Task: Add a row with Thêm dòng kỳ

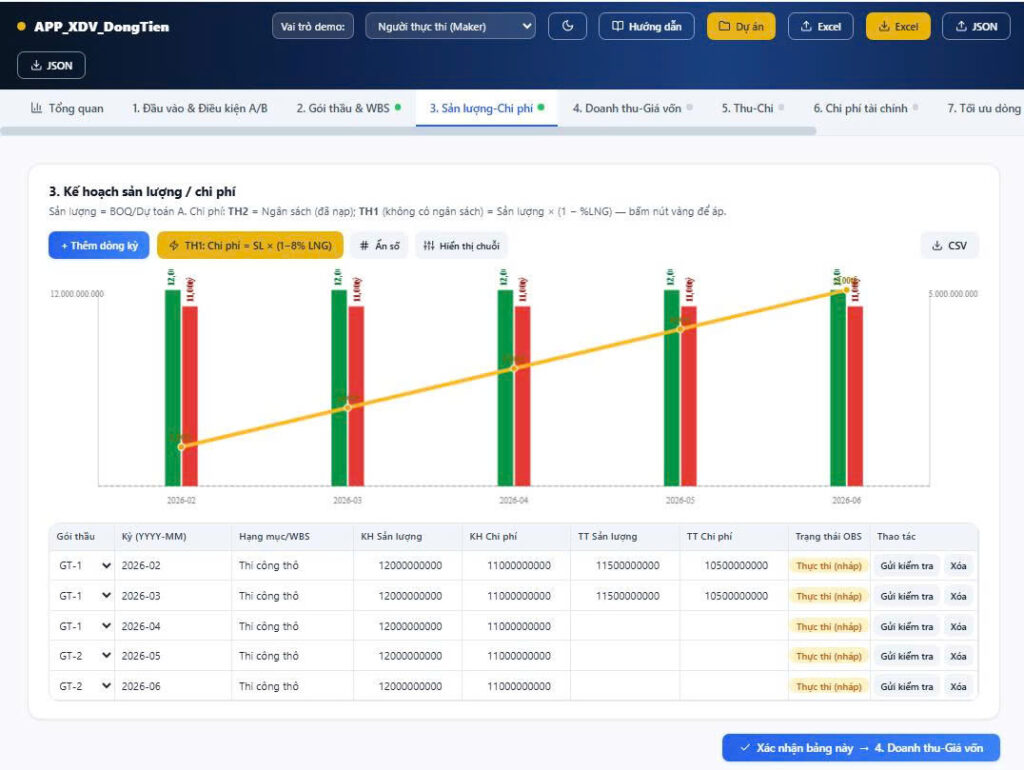Action: point(99,246)
